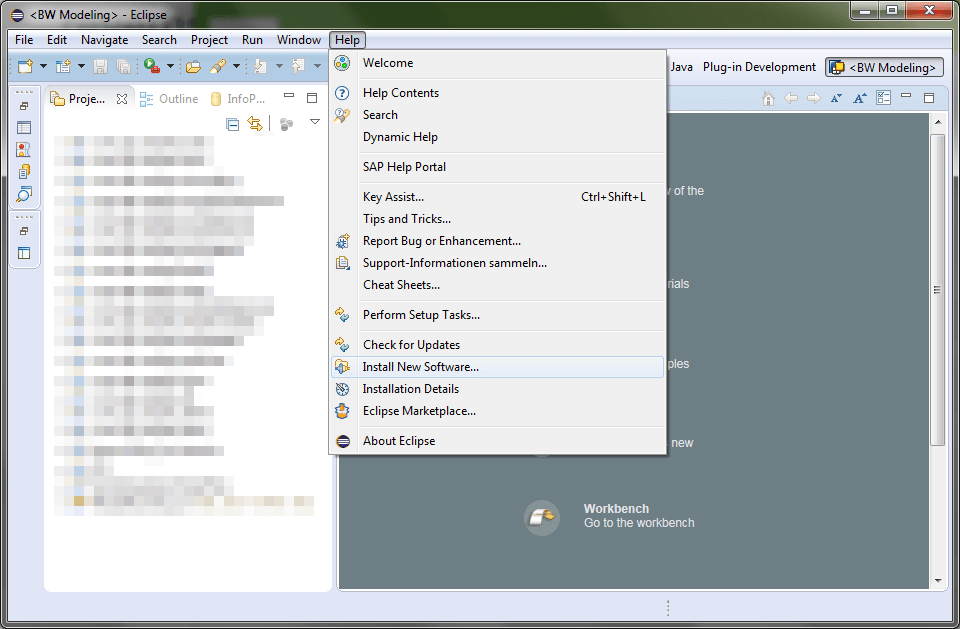Collapse All in Project Explorer
The image size is (960, 629).
point(232,122)
